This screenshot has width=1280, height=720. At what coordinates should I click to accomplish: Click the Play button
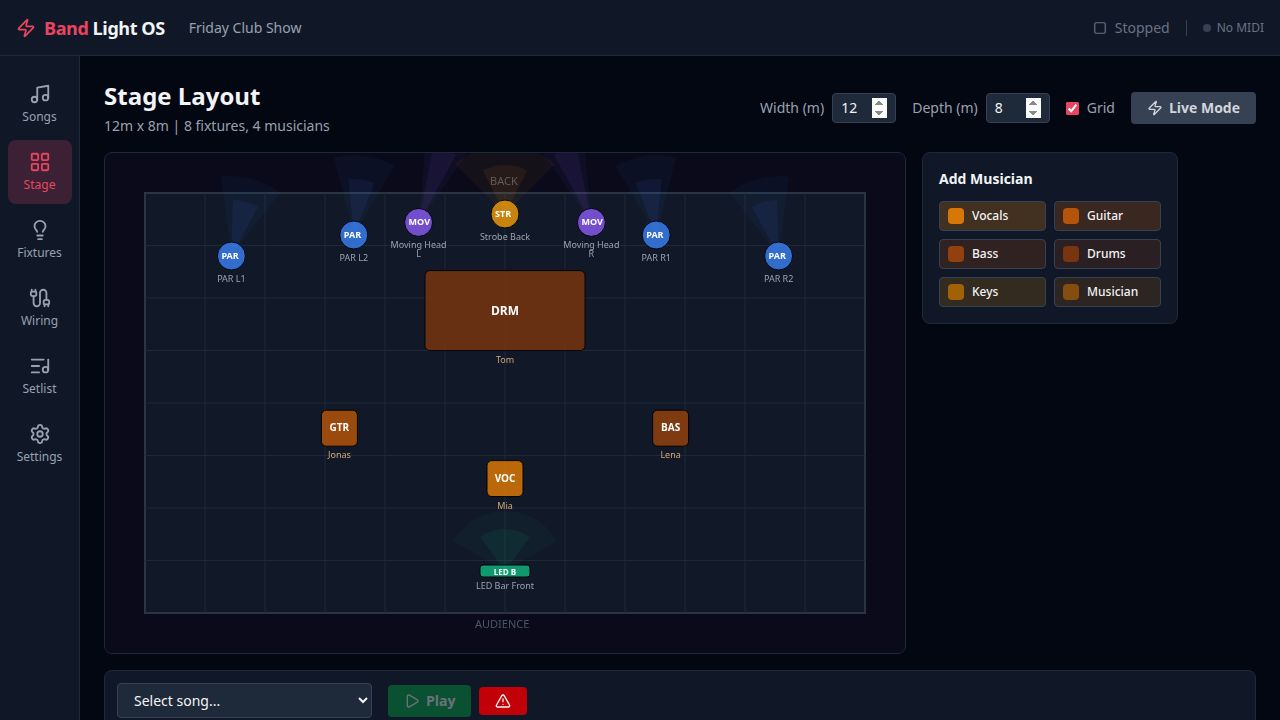click(429, 701)
